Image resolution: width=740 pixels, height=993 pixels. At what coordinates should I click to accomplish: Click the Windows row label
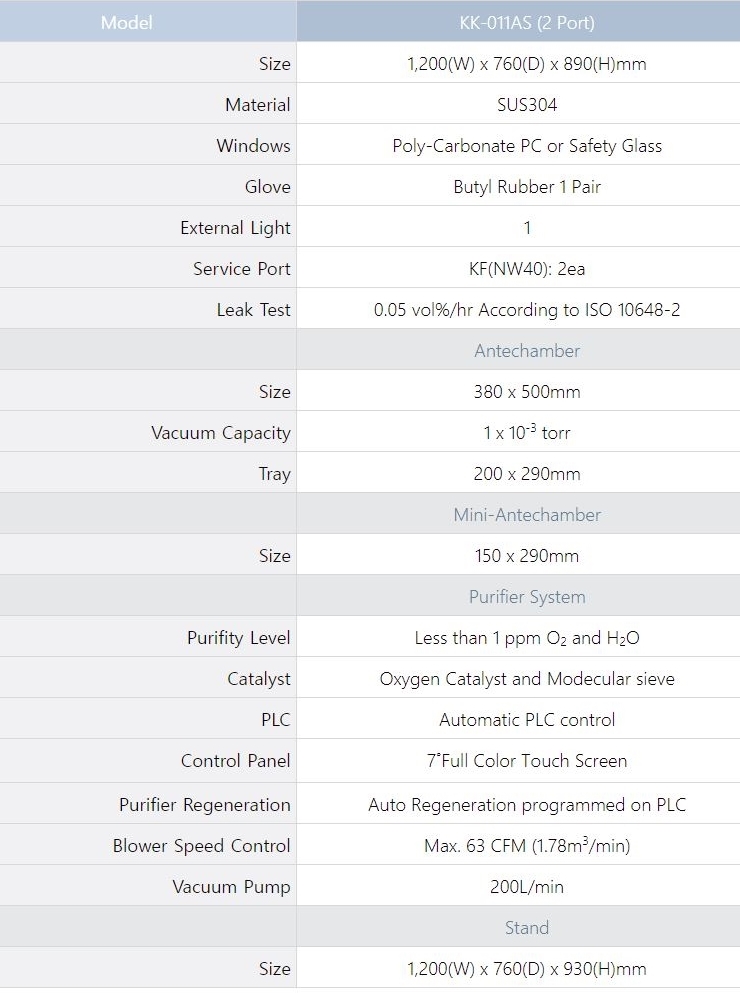pyautogui.click(x=253, y=146)
